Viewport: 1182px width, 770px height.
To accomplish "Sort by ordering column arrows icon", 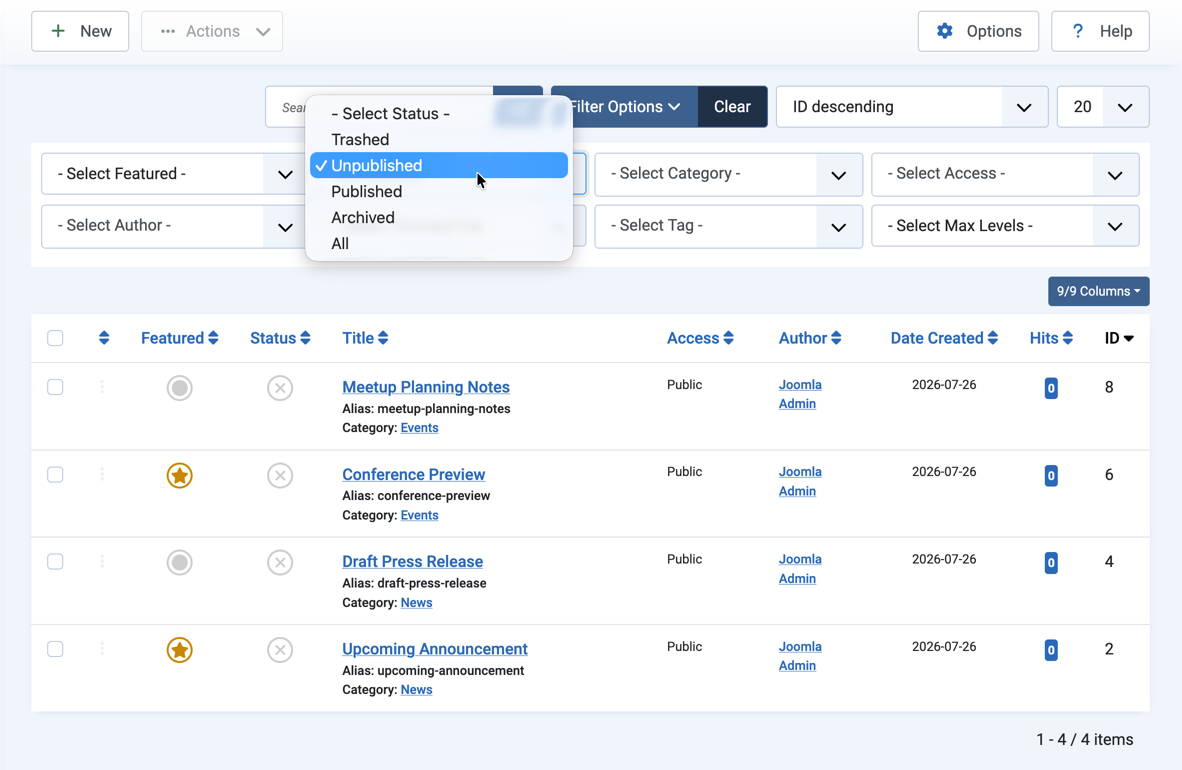I will 104,338.
